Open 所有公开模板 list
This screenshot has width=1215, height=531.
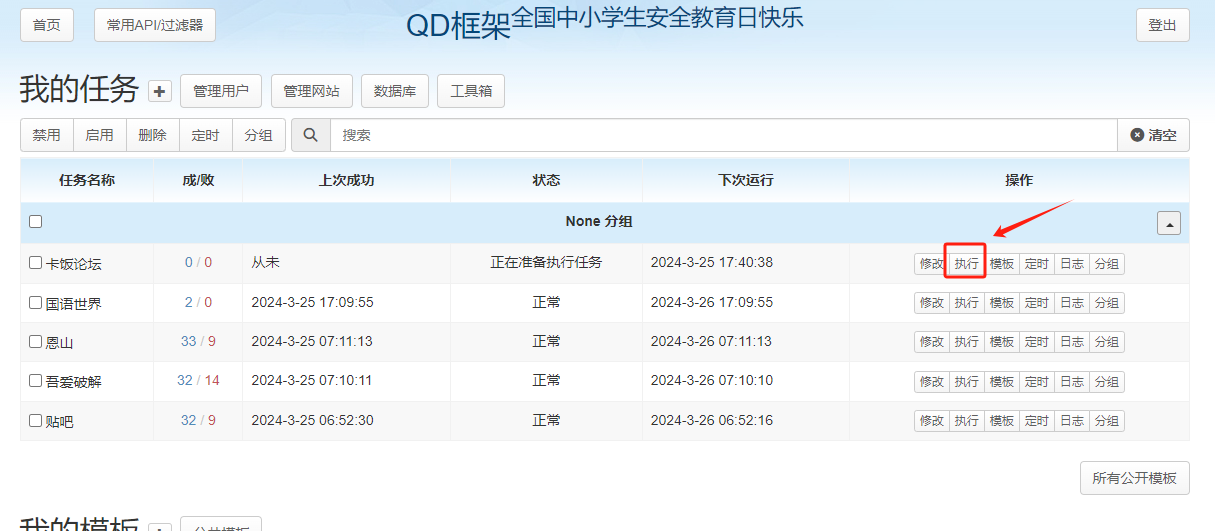(1134, 478)
